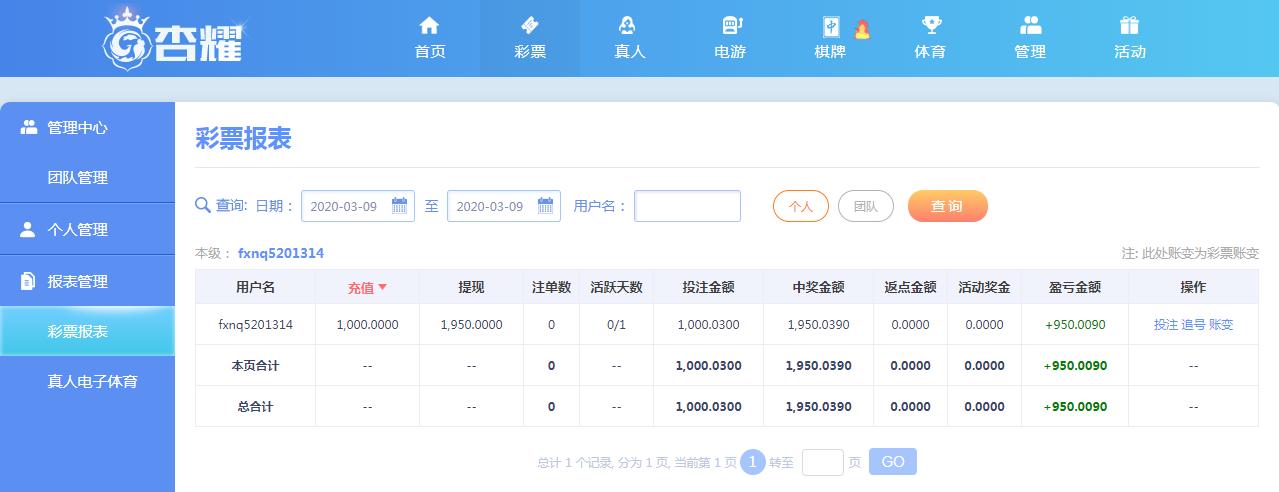
Task: Click the 盈亏金额 column header
Action: tap(1075, 287)
